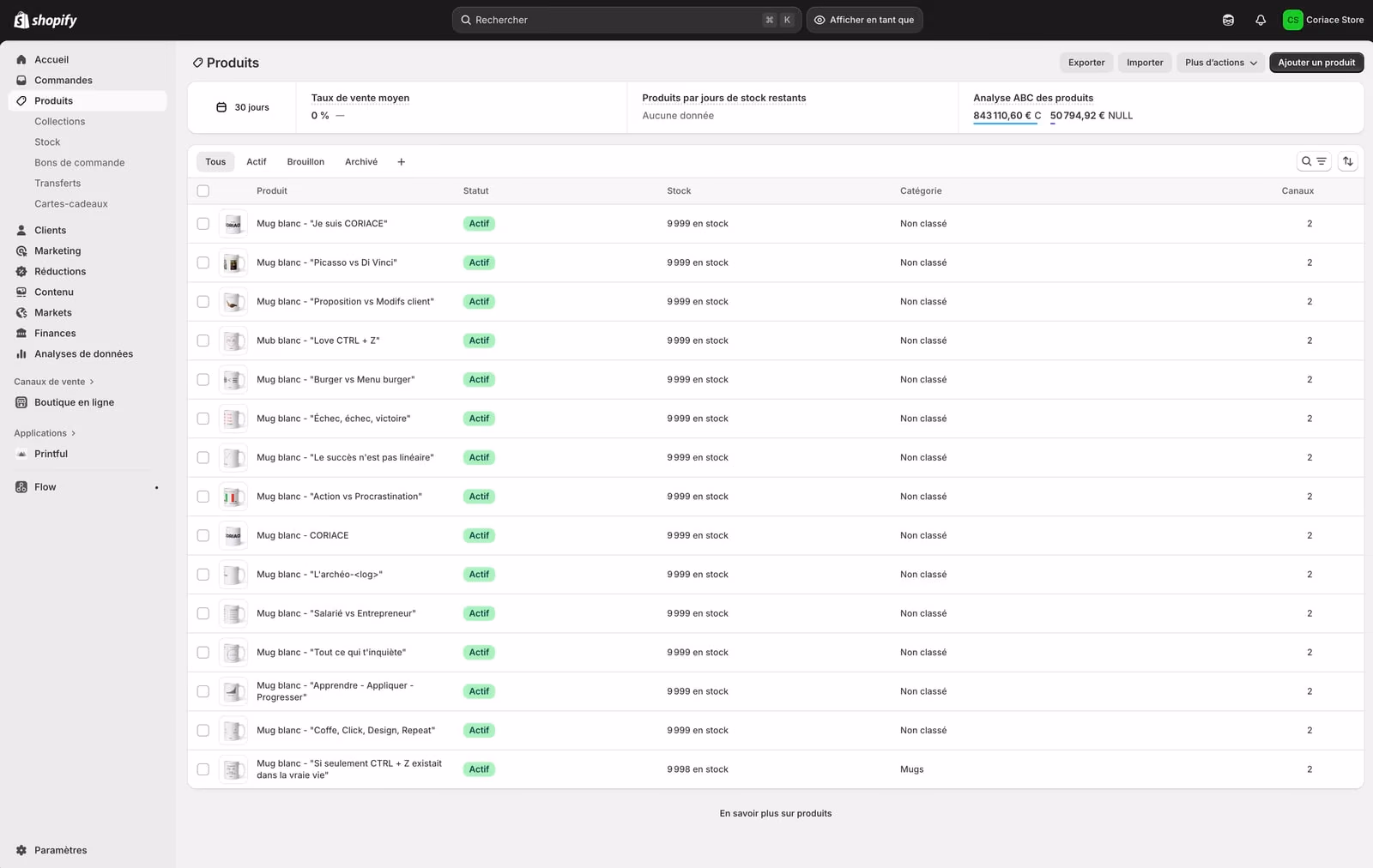Switch to the Tous tab
The height and width of the screenshot is (868, 1373).
click(215, 162)
